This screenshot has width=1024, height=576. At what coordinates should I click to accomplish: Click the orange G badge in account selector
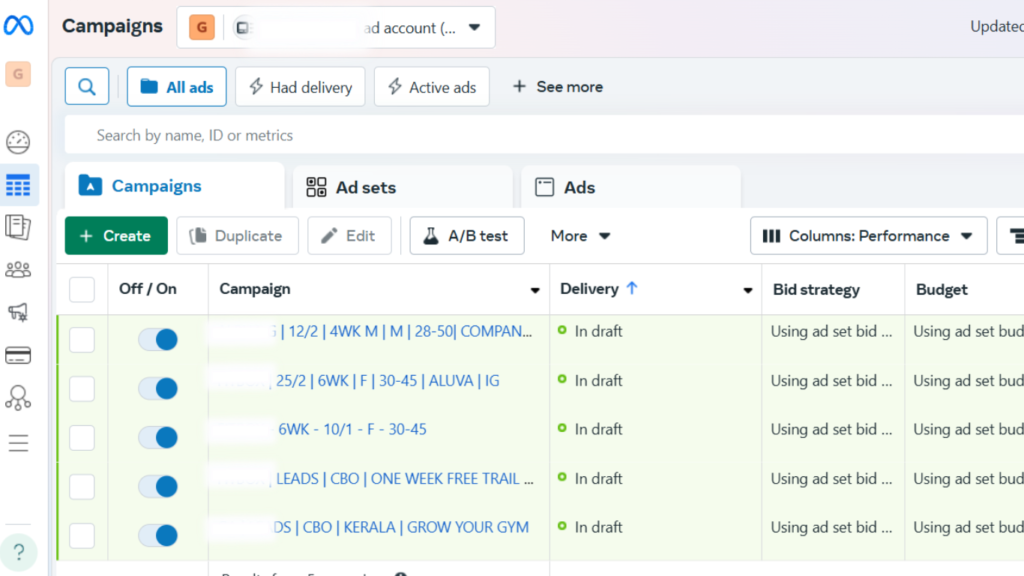point(202,27)
